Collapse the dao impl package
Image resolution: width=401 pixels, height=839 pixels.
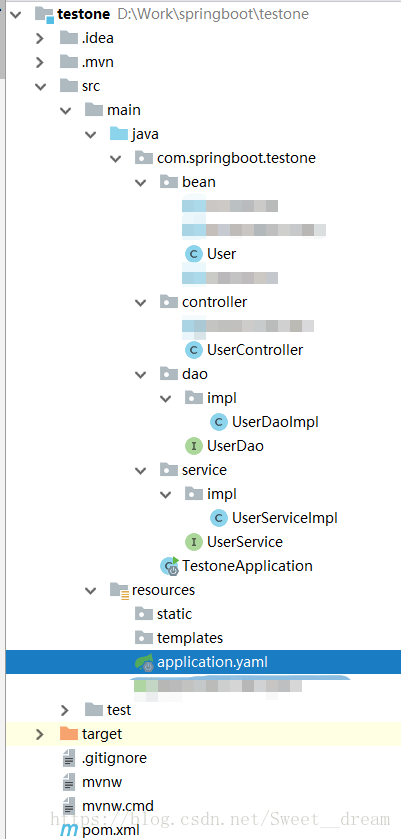click(166, 399)
